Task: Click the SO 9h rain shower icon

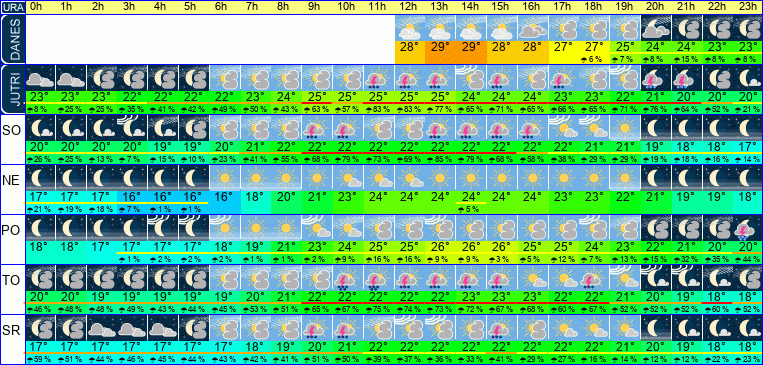Action: coord(317,128)
